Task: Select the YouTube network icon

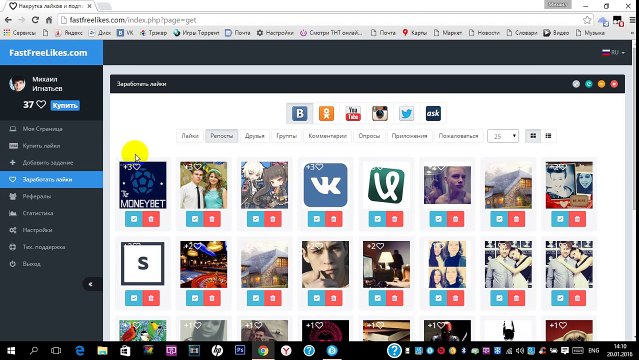Action: pos(353,113)
